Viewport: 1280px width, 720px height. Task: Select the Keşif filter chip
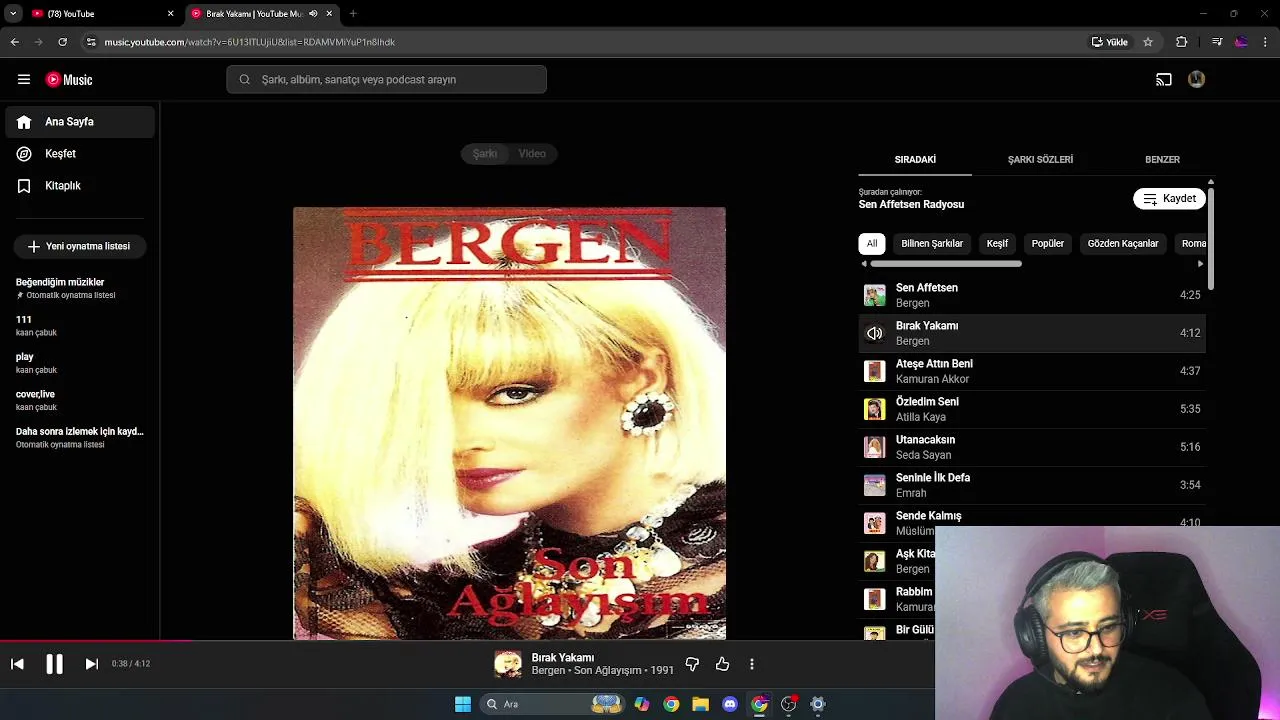pyautogui.click(x=997, y=244)
